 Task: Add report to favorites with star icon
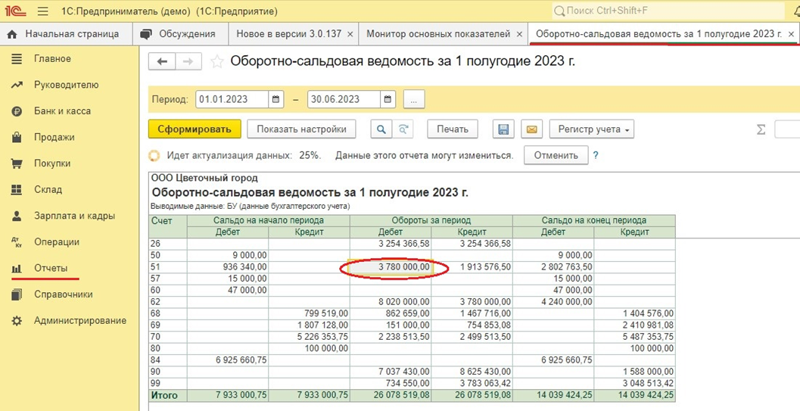217,62
